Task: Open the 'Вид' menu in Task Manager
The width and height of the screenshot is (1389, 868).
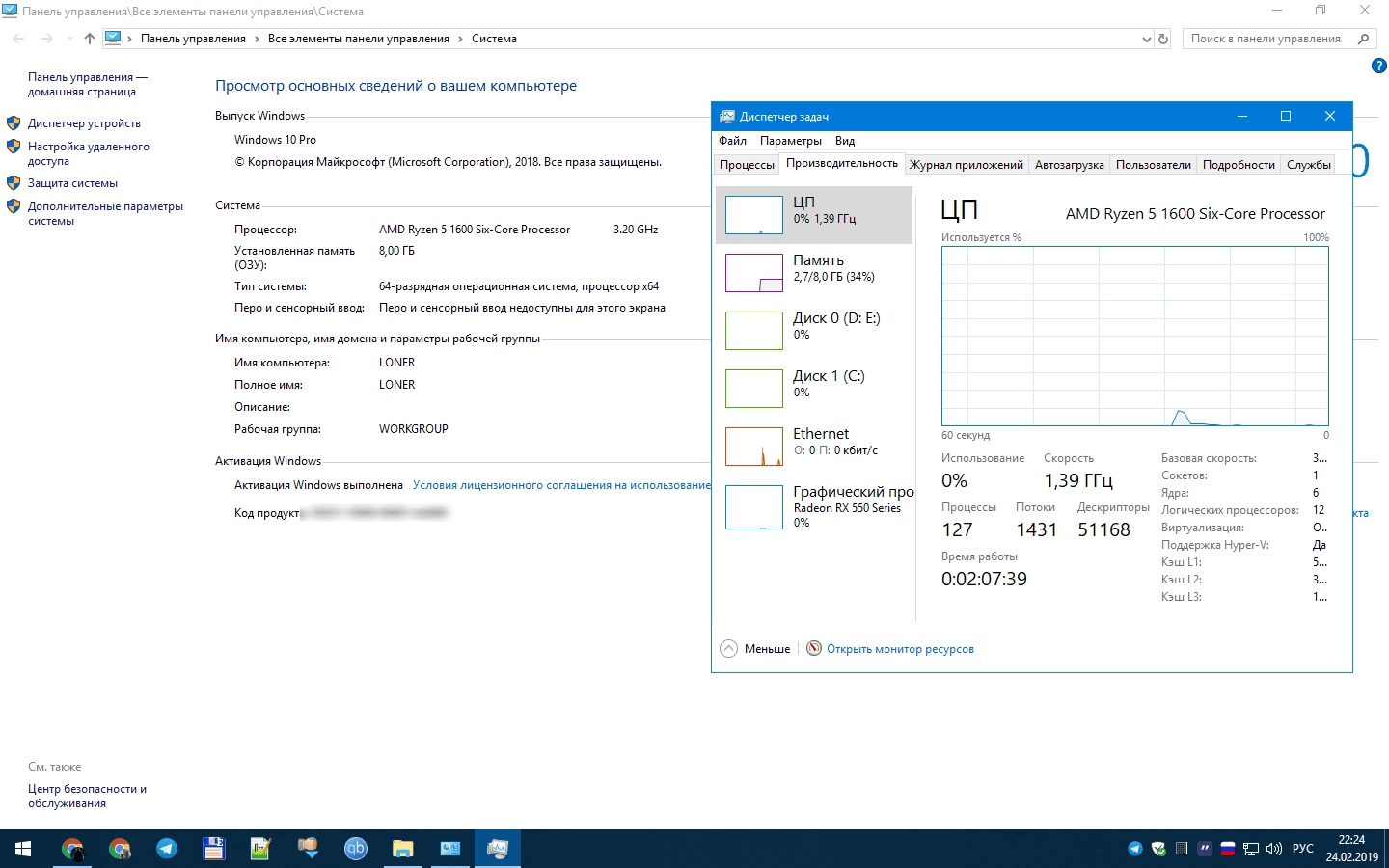Action: [845, 141]
